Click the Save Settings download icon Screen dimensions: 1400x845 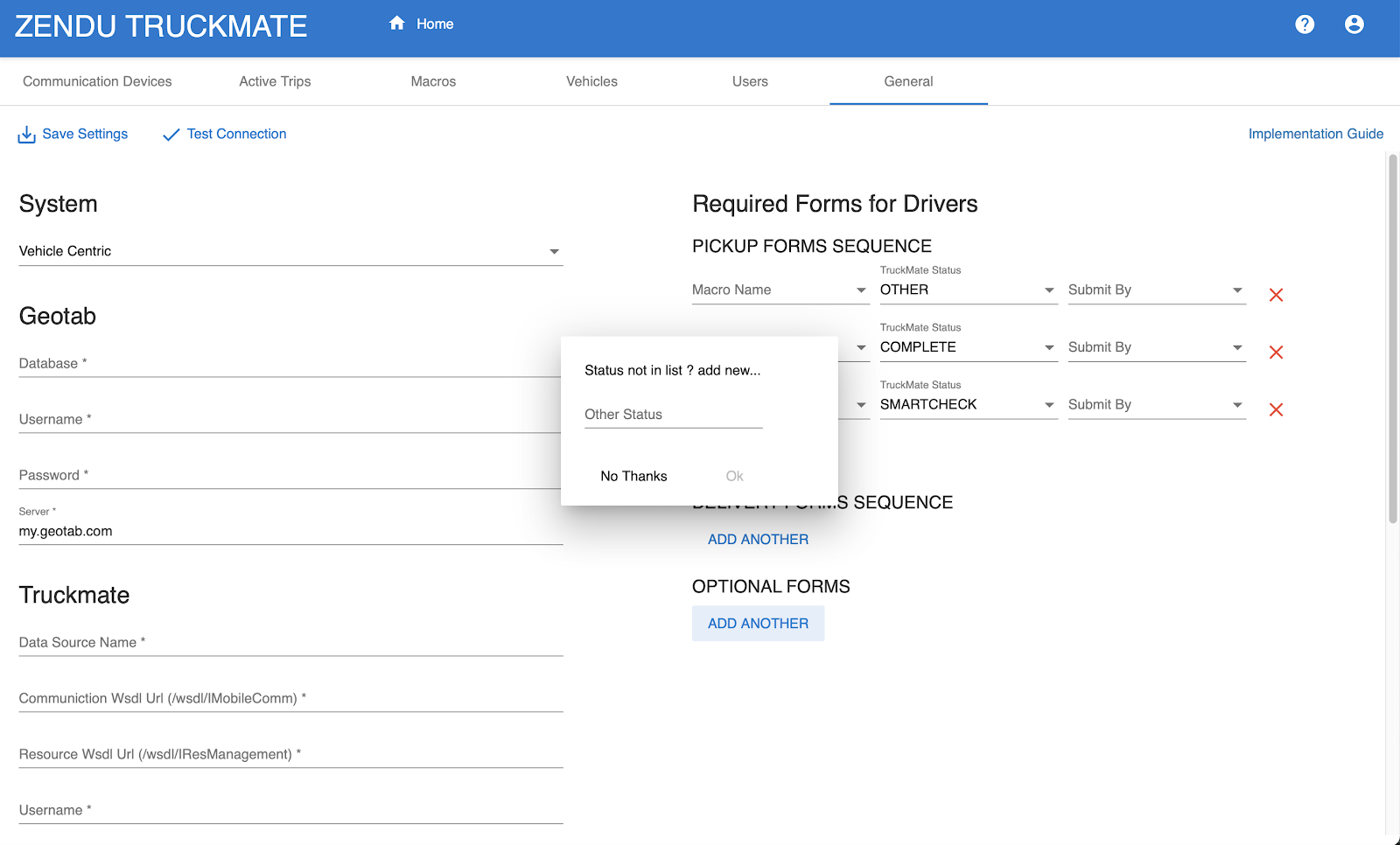(x=27, y=134)
